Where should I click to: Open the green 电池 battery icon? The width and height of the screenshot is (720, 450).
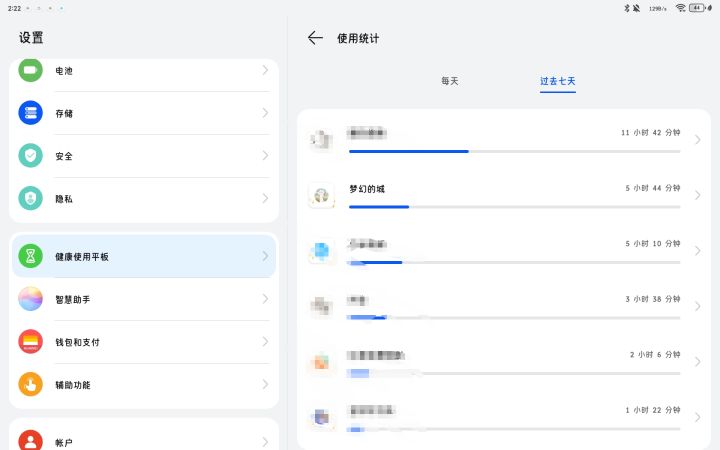(31, 71)
